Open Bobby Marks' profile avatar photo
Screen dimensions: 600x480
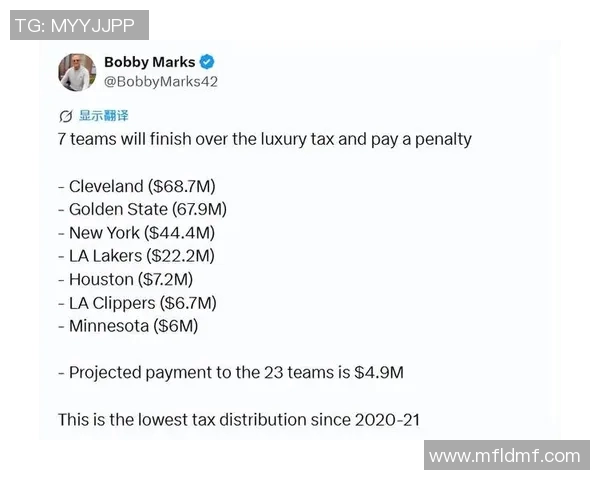[77, 72]
